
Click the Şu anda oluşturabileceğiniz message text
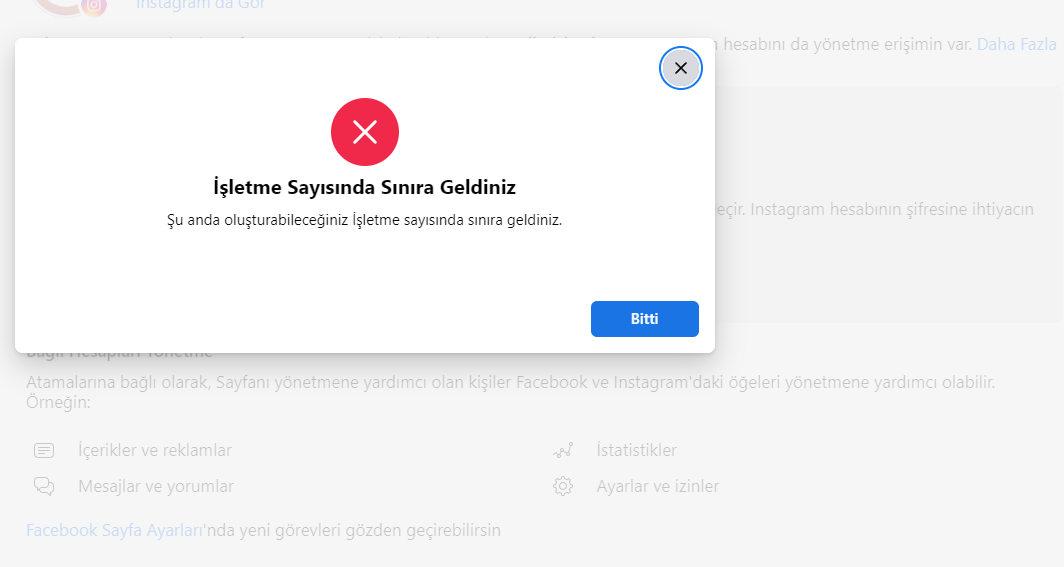pos(365,220)
